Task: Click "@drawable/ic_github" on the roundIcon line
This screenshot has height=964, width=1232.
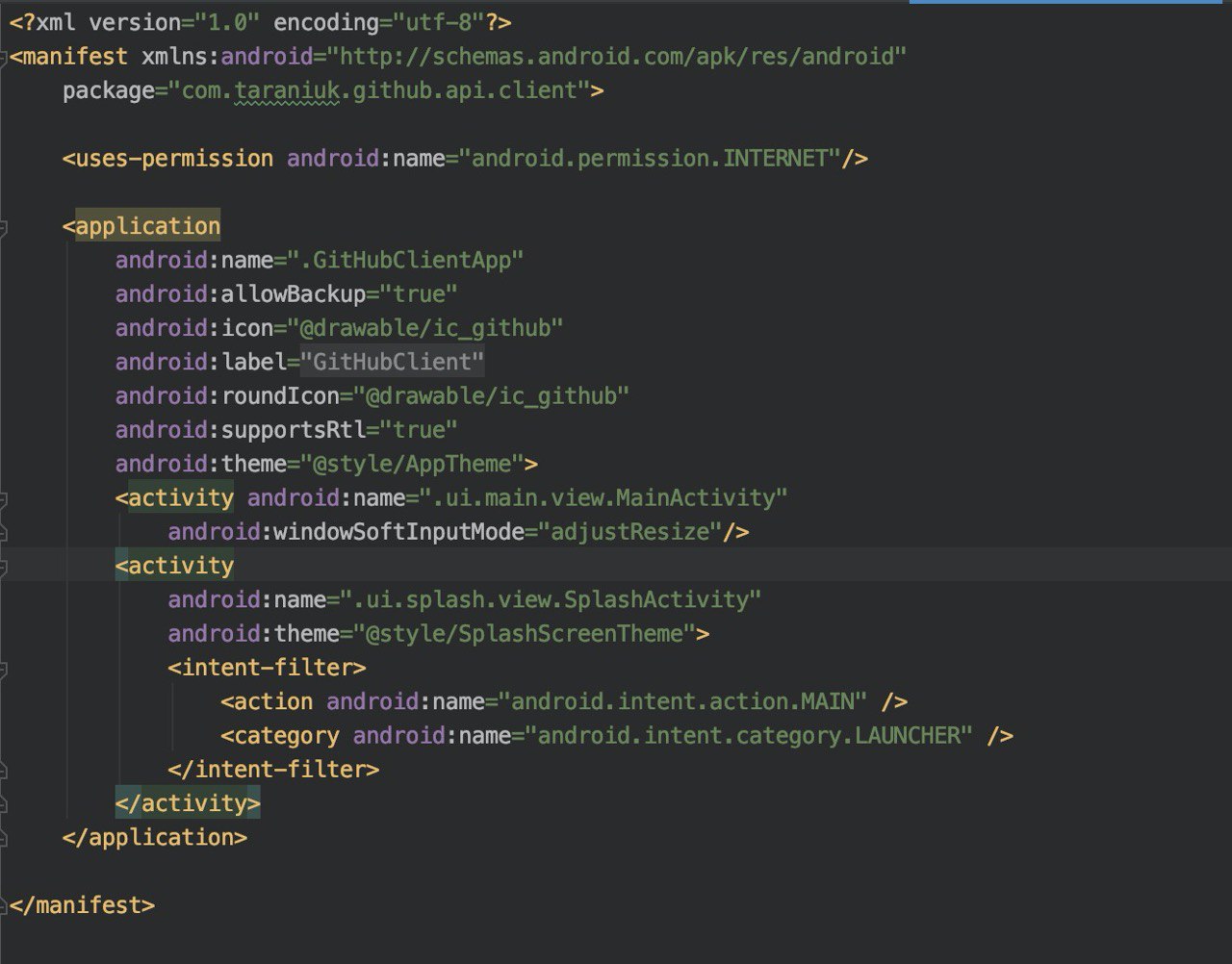Action: click(492, 395)
